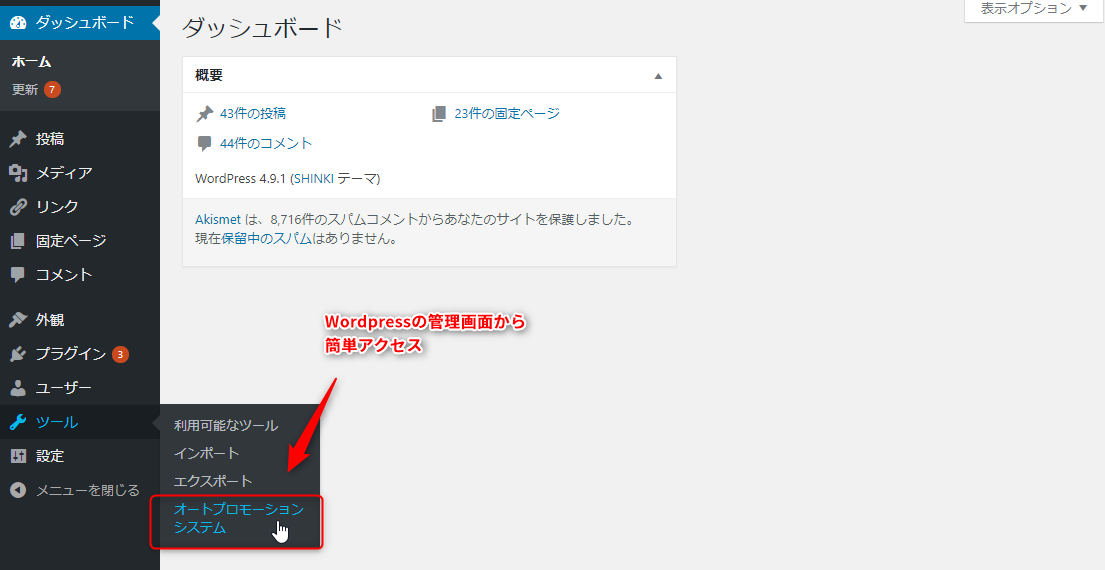Viewport: 1105px width, 570px height.
Task: Click メニューを閉じる to collapse sidebar
Action: click(x=88, y=490)
